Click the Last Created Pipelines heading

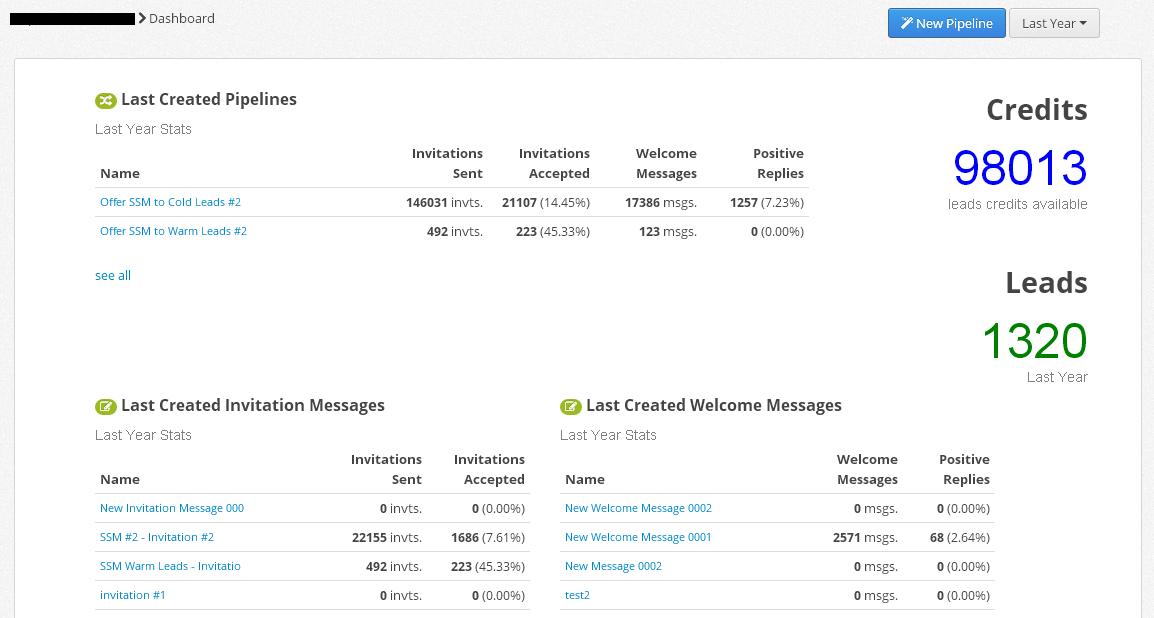(209, 99)
